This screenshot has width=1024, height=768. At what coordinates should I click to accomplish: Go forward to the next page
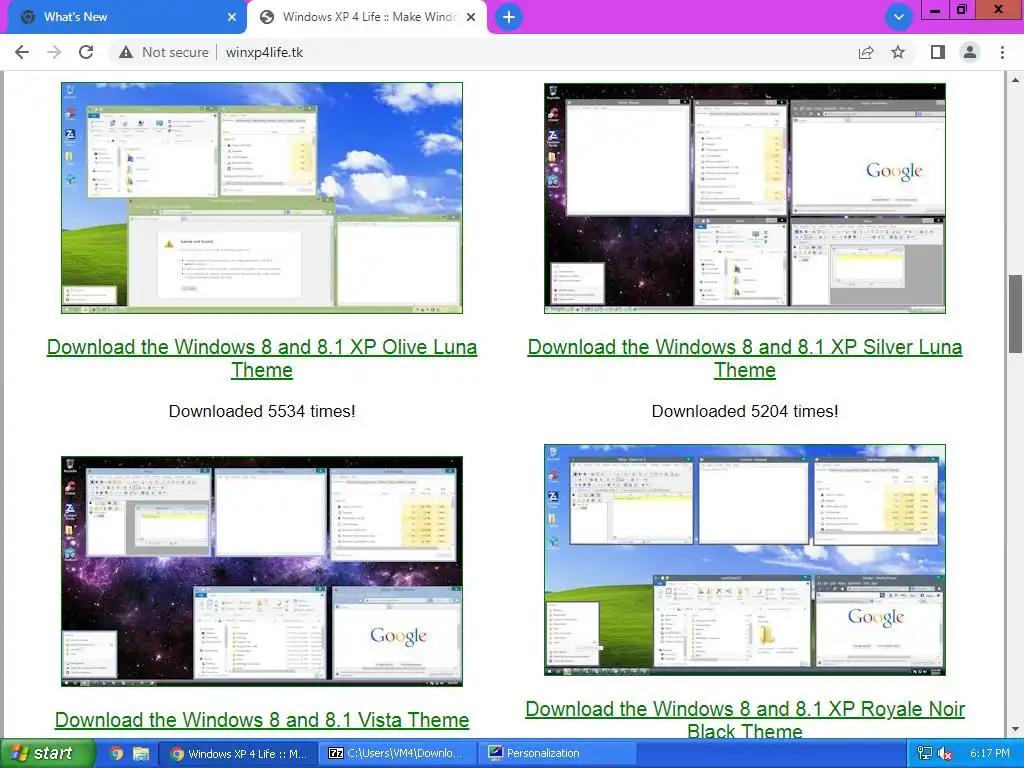(x=54, y=52)
